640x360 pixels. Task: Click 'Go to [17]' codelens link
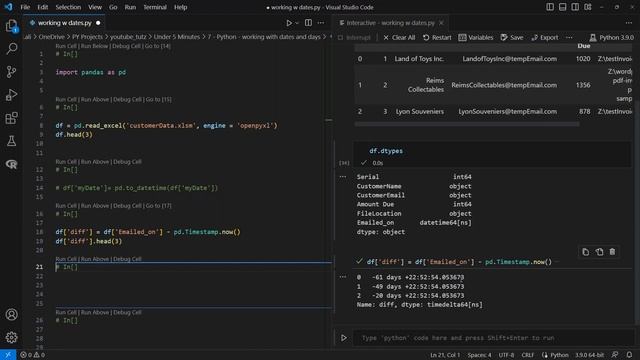[x=158, y=206]
